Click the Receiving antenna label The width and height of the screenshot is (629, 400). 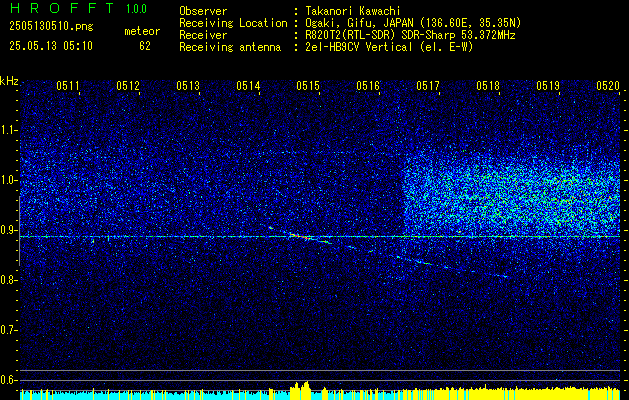point(230,47)
